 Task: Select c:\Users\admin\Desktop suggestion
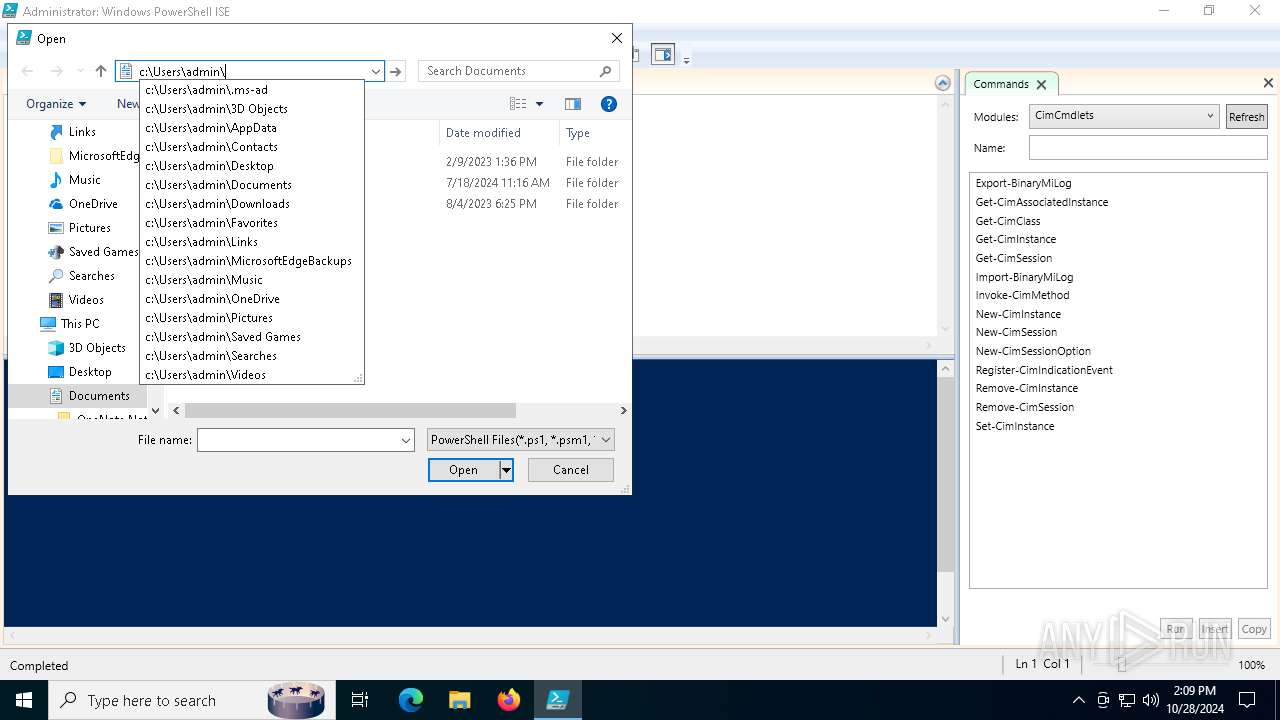point(252,166)
